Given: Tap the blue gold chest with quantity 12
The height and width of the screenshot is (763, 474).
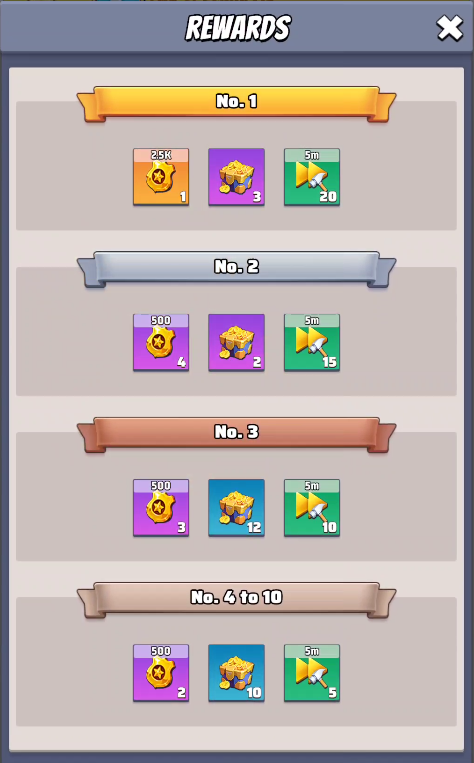Looking at the screenshot, I should click(237, 508).
